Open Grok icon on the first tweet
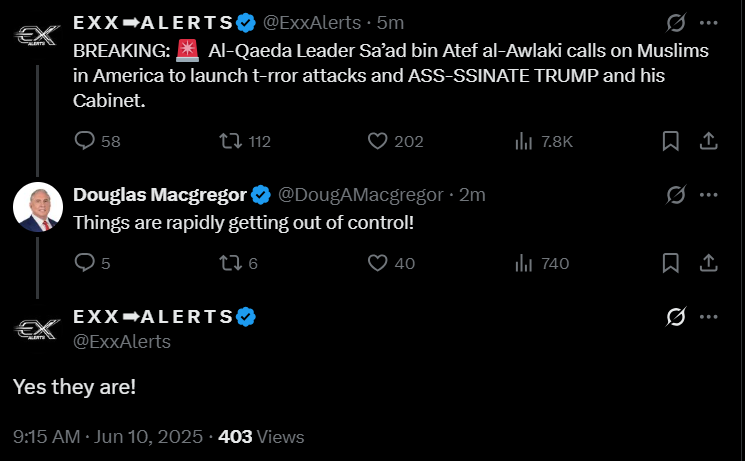The width and height of the screenshot is (745, 461). tap(675, 22)
